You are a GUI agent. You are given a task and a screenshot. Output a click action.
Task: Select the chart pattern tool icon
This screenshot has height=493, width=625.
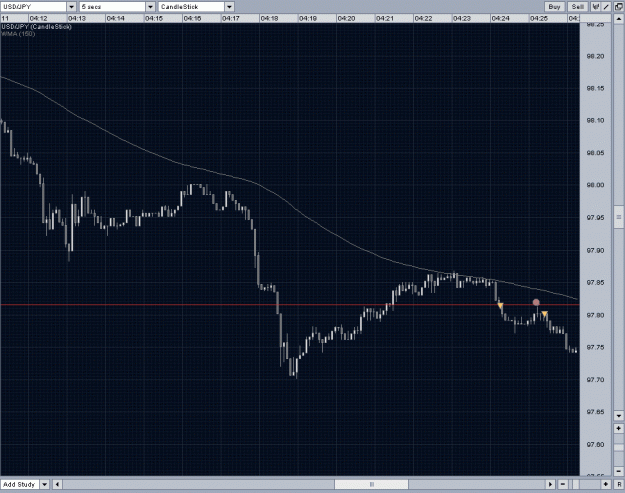coord(595,6)
